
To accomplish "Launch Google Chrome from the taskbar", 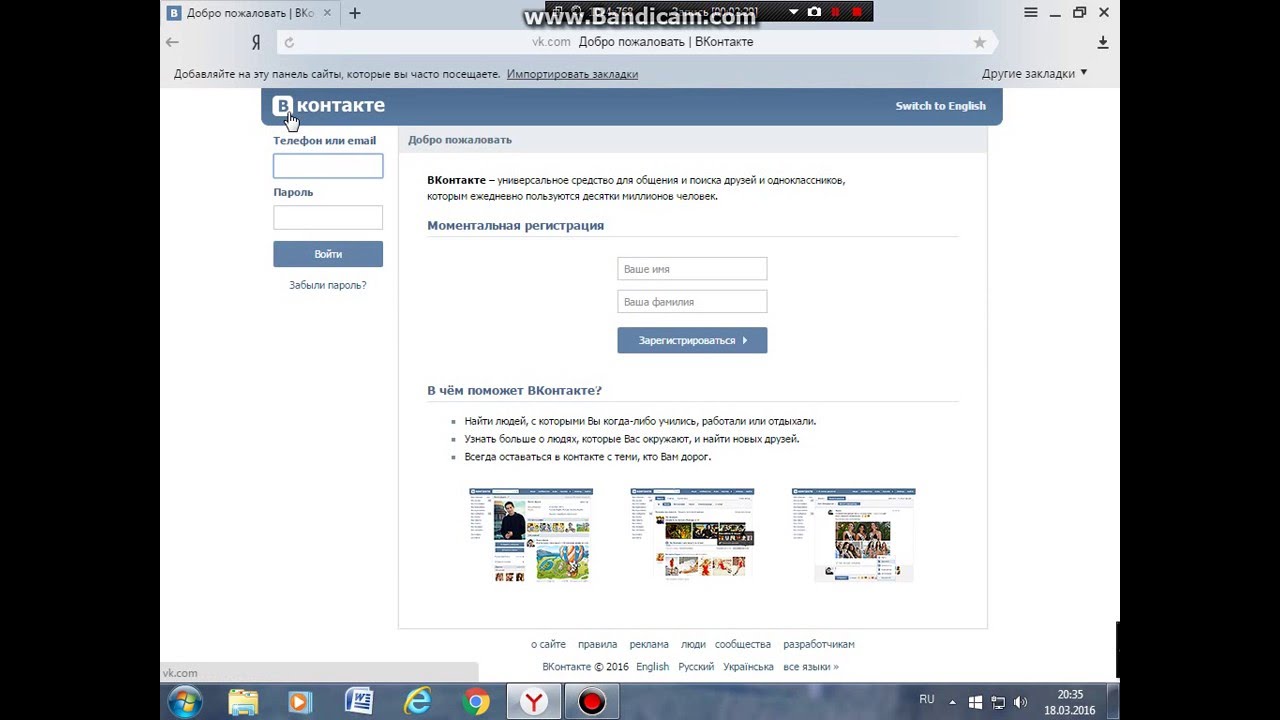I will [x=476, y=702].
